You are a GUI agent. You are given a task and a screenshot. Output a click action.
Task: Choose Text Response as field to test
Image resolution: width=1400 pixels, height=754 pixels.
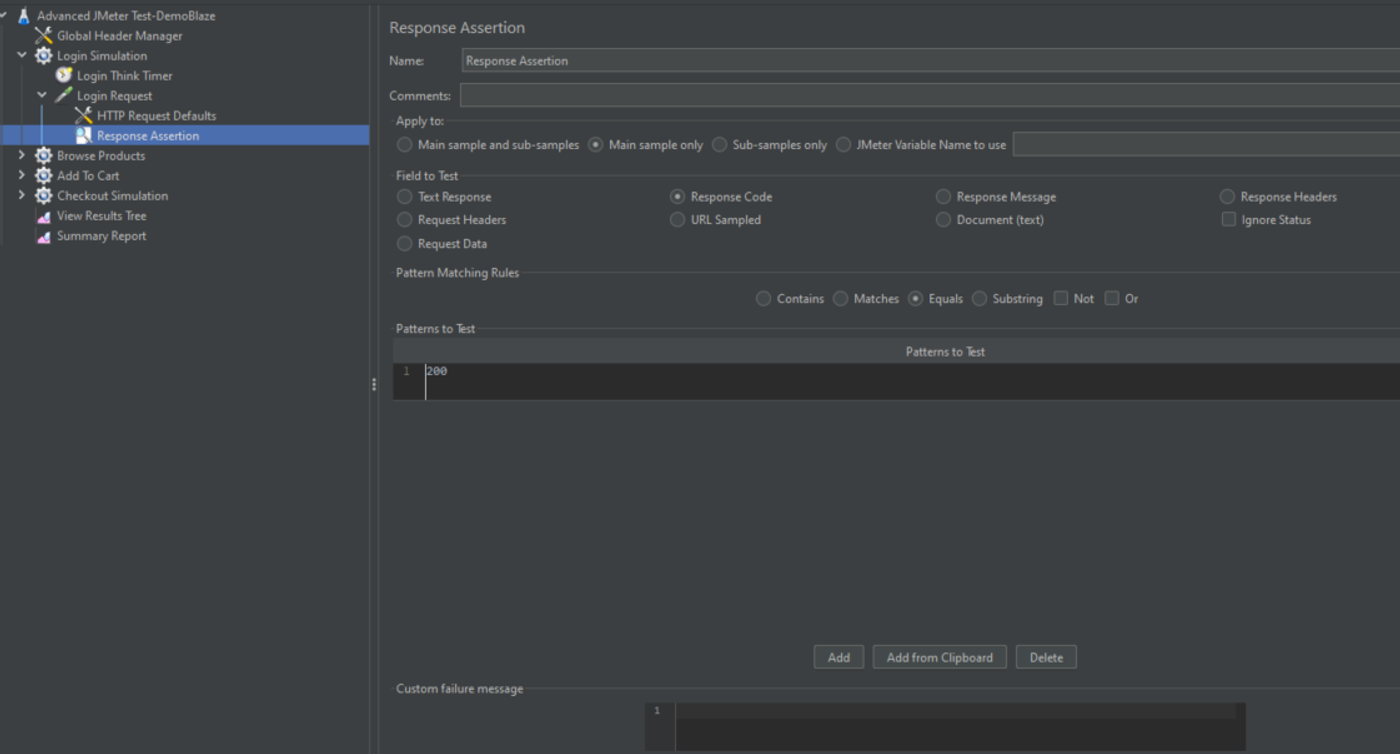point(405,197)
